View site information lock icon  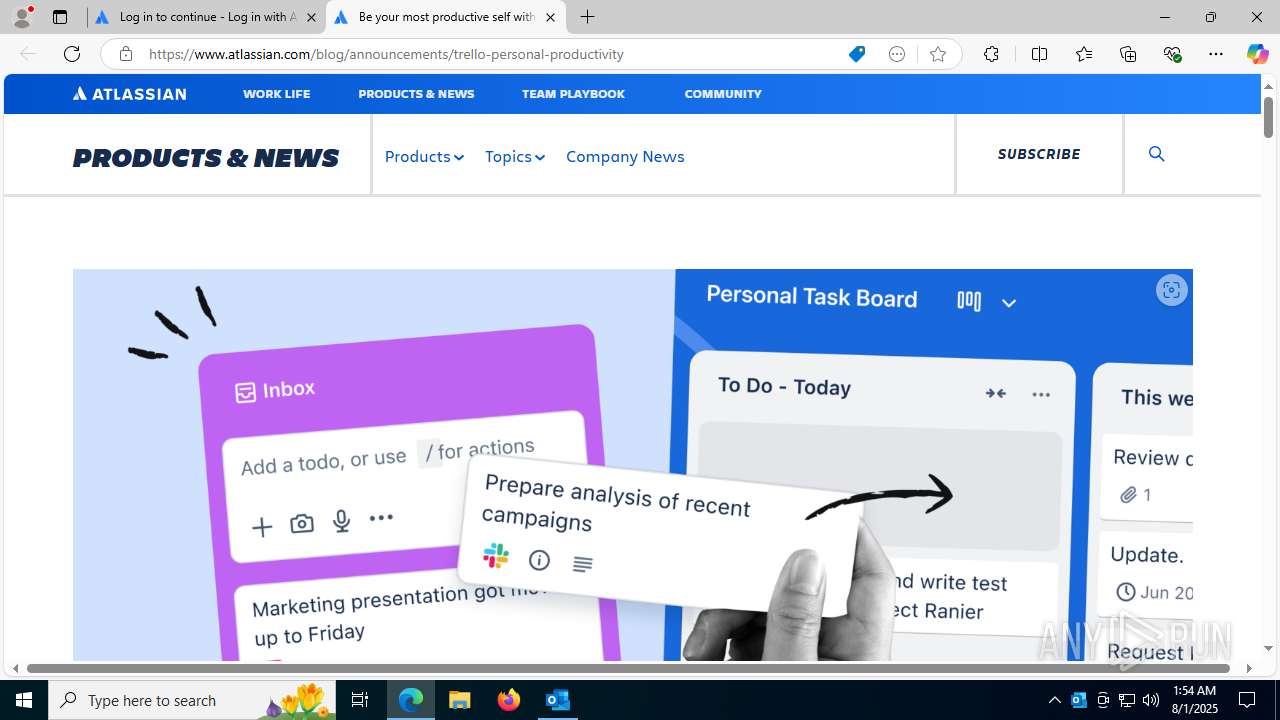pos(125,54)
